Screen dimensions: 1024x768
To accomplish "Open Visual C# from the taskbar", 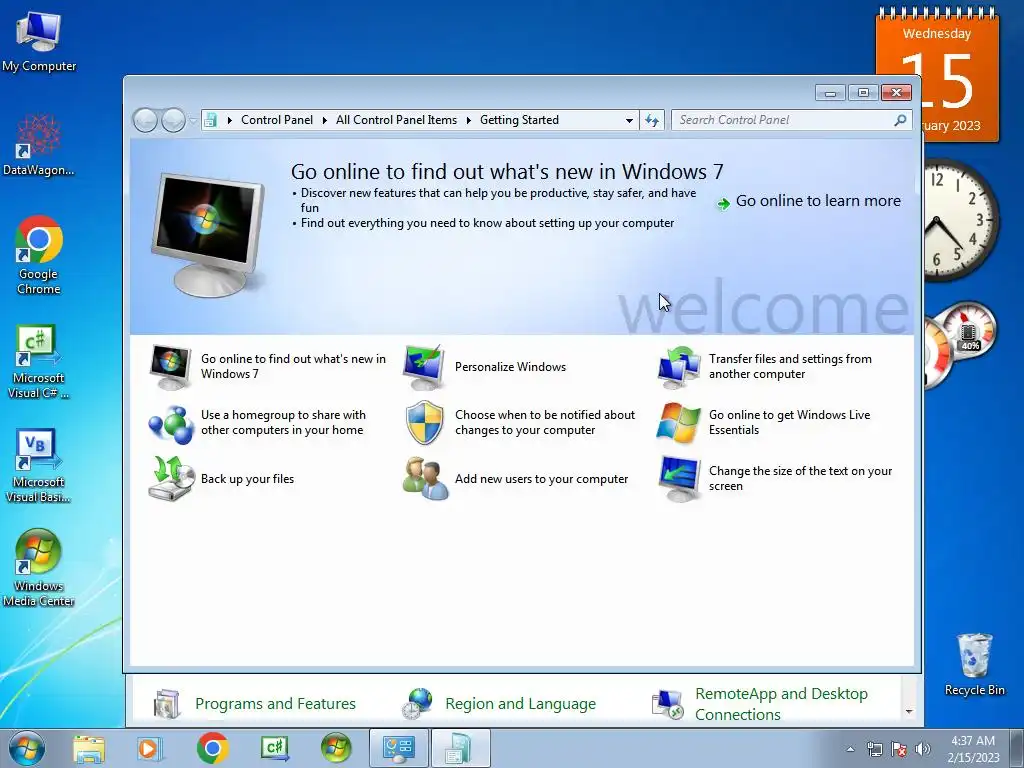I will coord(274,748).
